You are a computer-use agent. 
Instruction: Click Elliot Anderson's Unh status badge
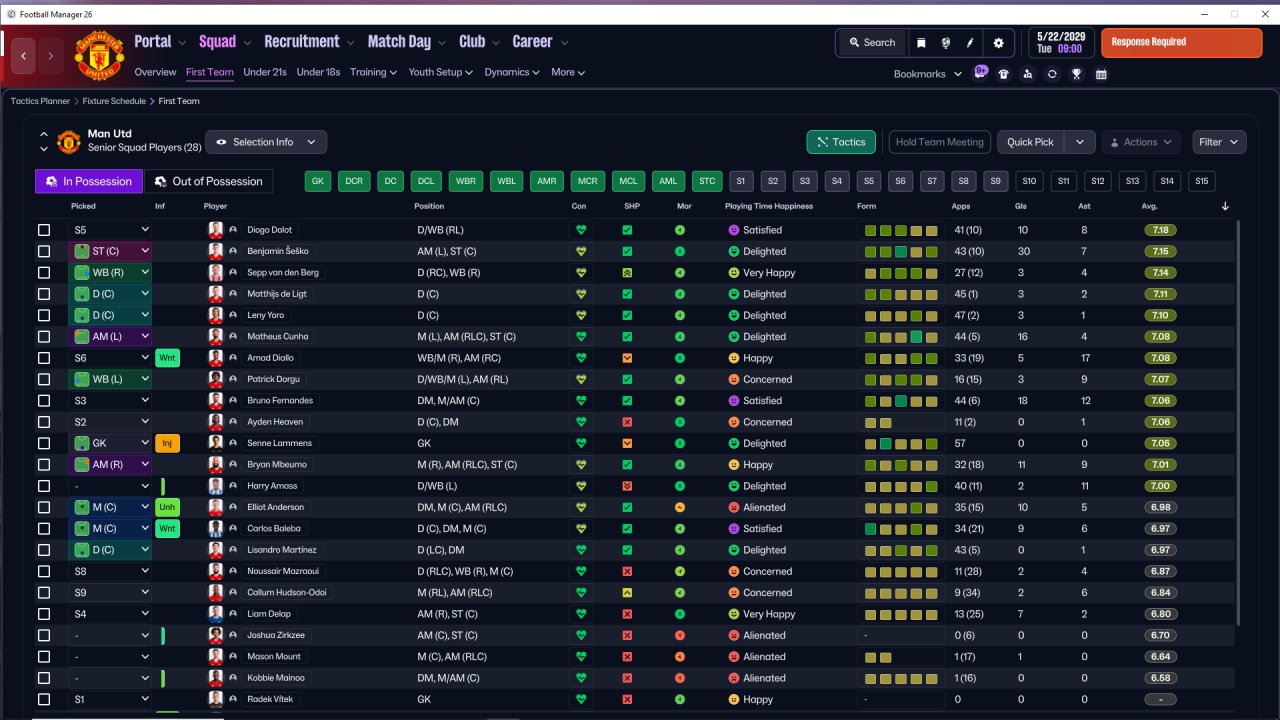[x=167, y=507]
